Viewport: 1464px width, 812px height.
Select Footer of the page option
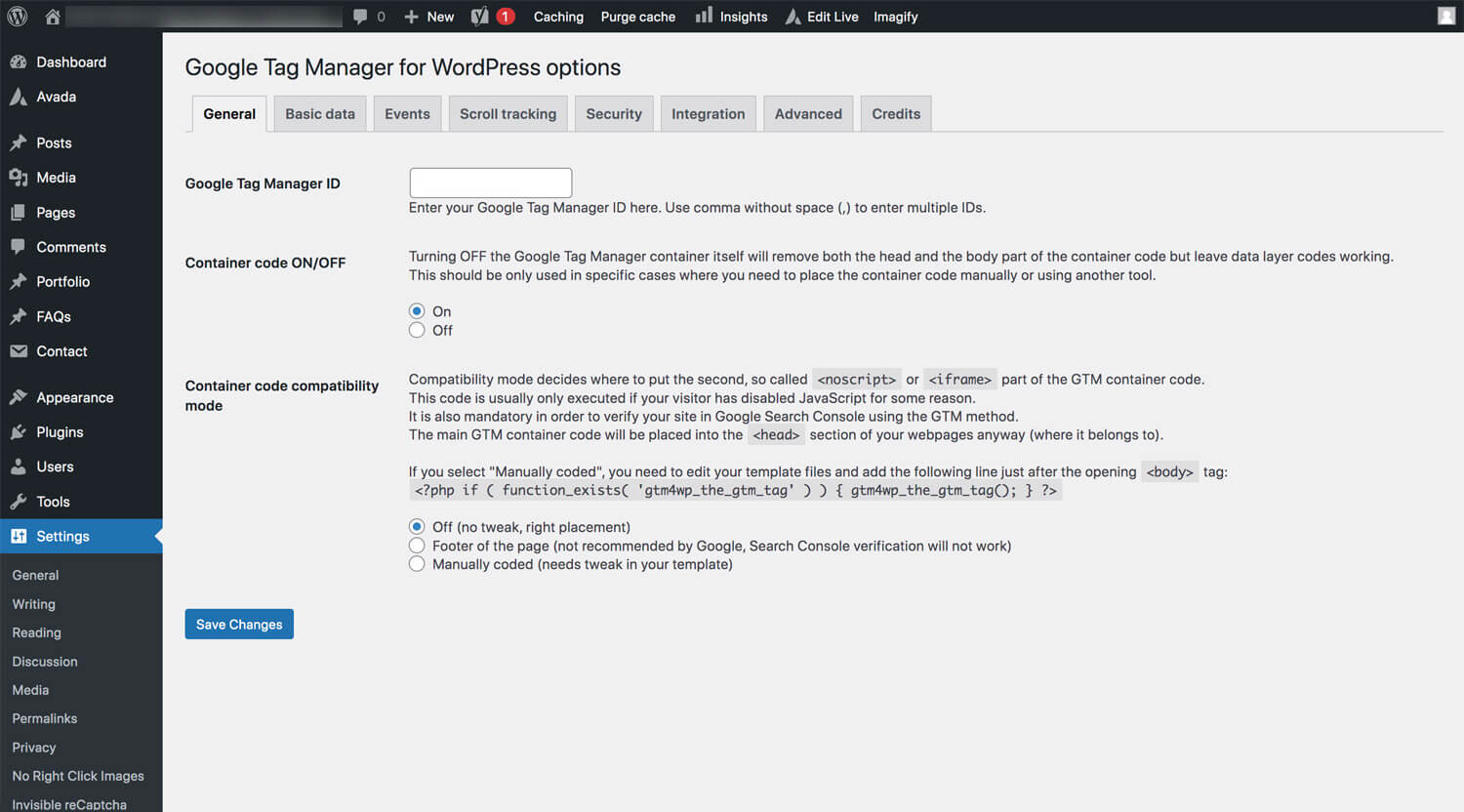click(x=417, y=546)
